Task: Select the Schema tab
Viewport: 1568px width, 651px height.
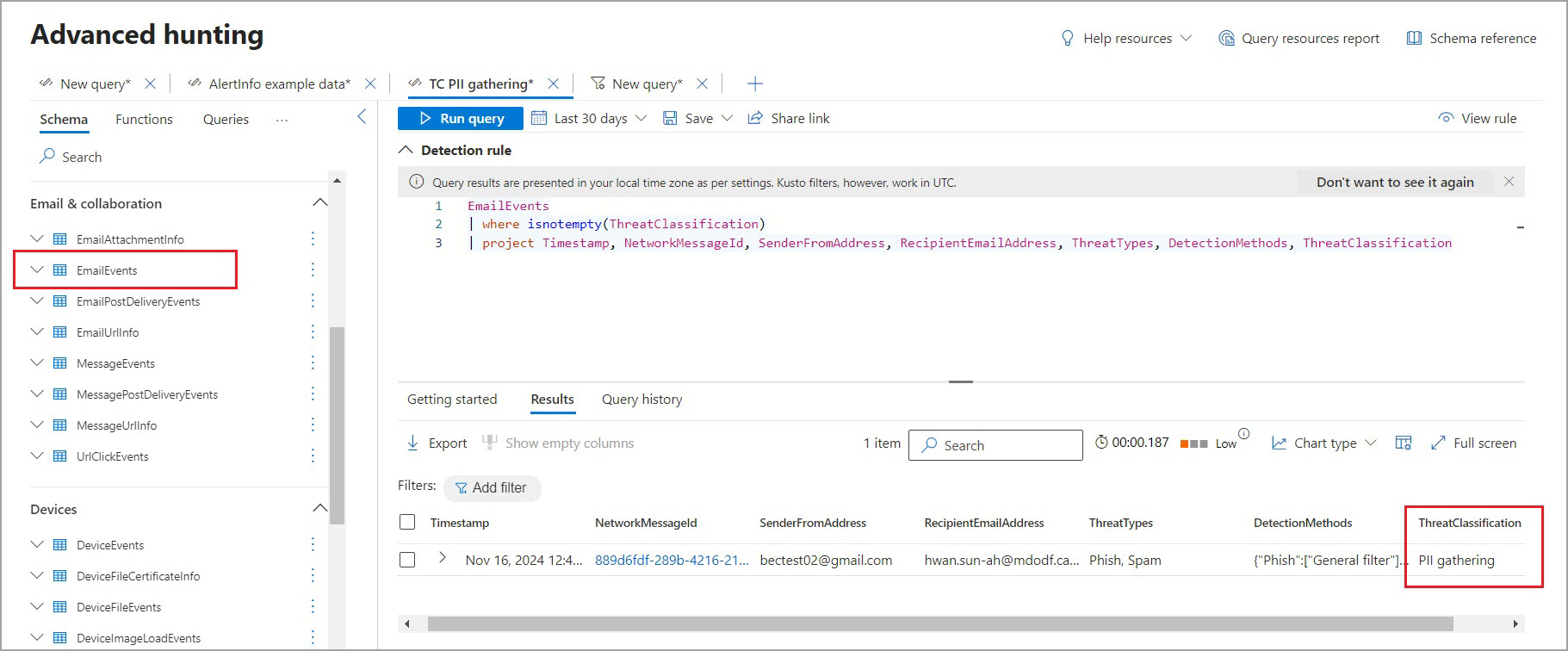Action: 64,119
